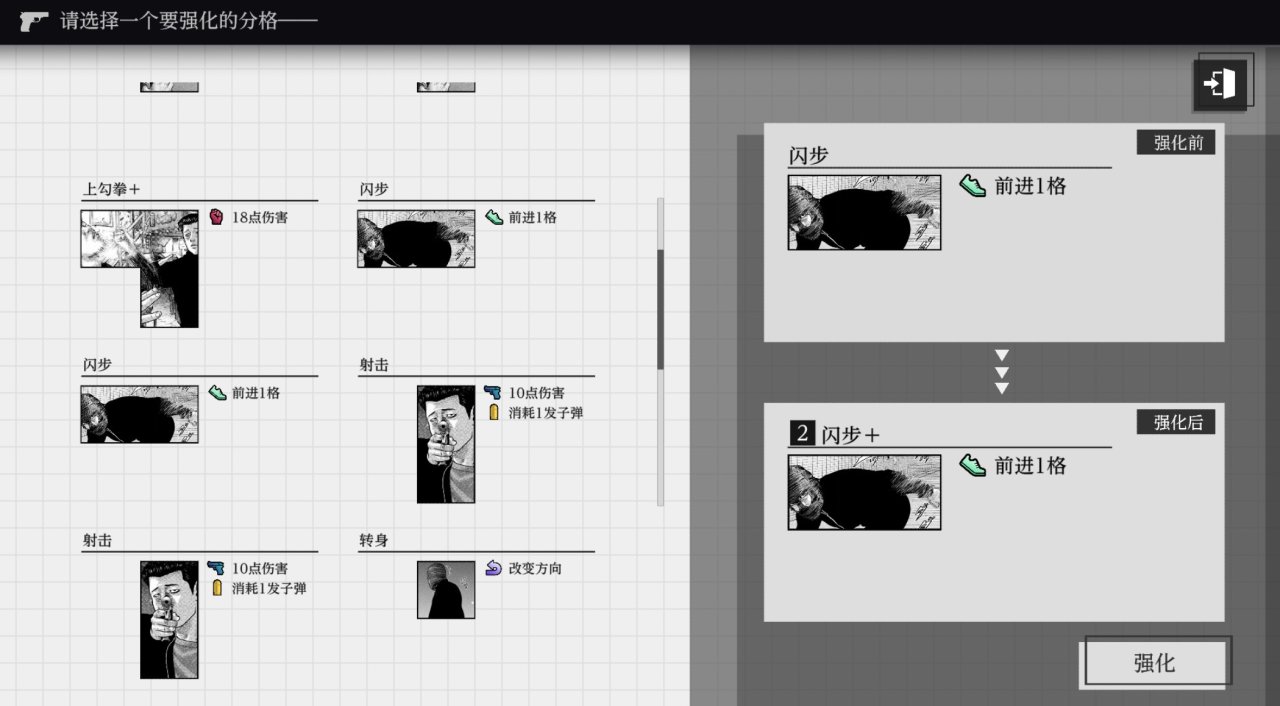The image size is (1280, 706).
Task: Confirm upgrade with the 强化 button
Action: (x=1155, y=663)
